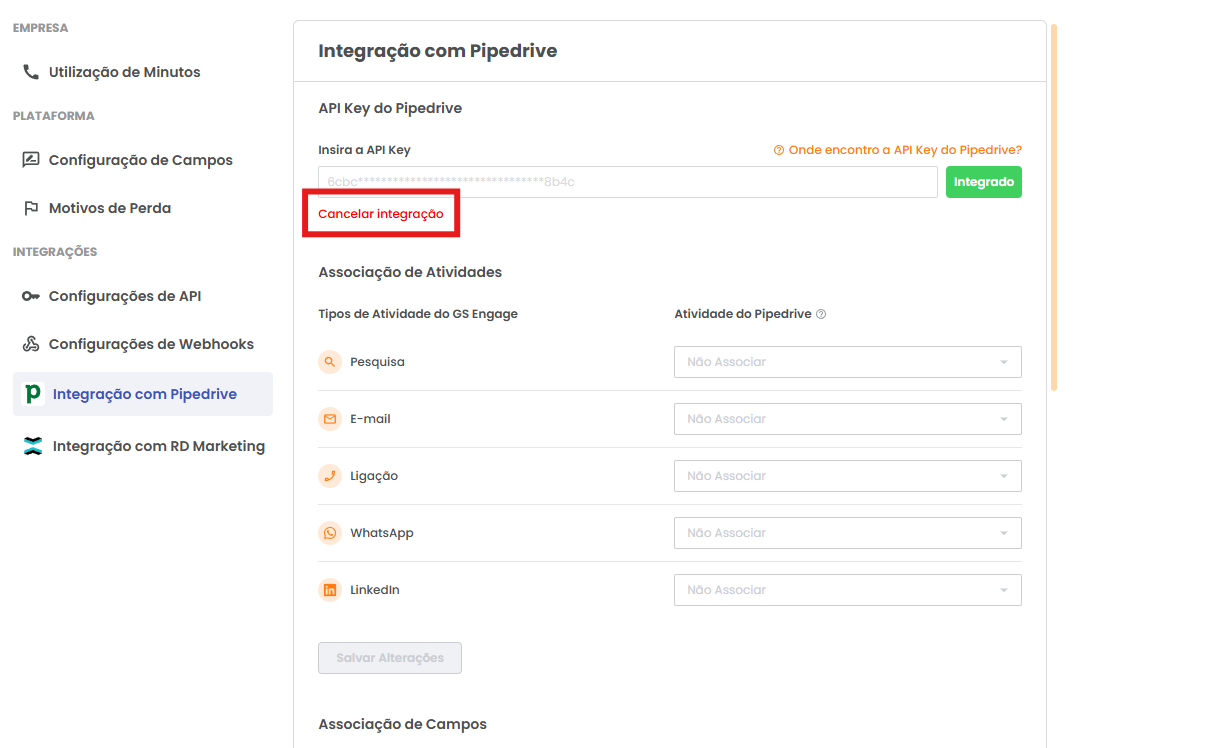Open Ligação activity association dropdown
Viewport: 1232px width, 748px height.
pyautogui.click(x=848, y=476)
